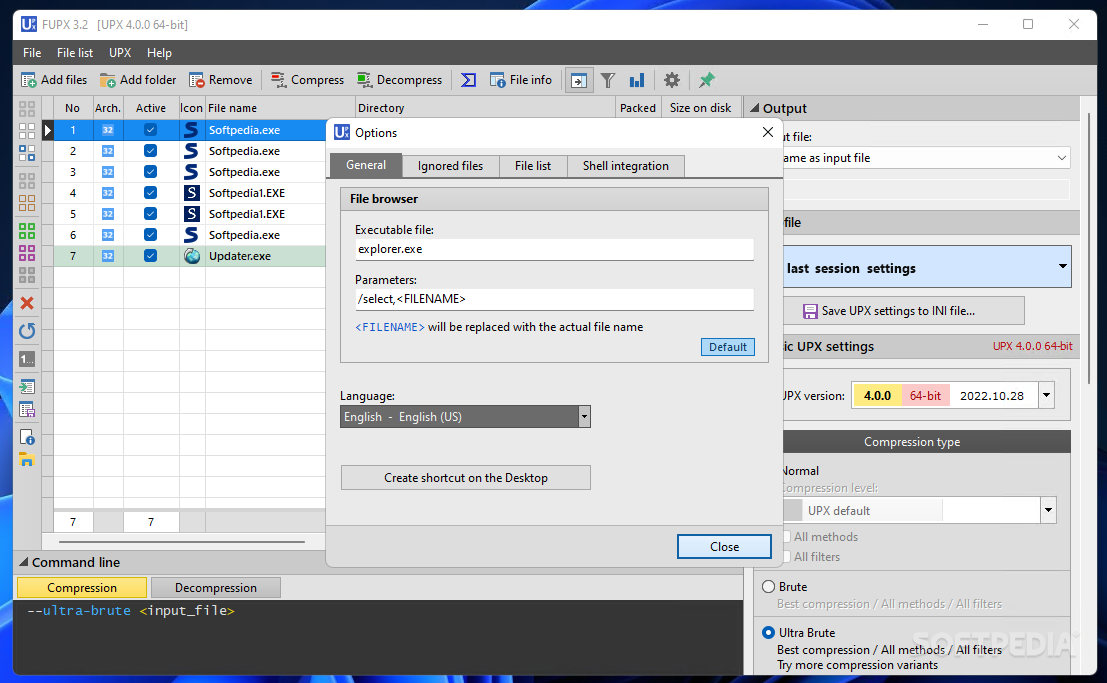Click the bar chart statistics icon
The width and height of the screenshot is (1107, 683).
637,81
